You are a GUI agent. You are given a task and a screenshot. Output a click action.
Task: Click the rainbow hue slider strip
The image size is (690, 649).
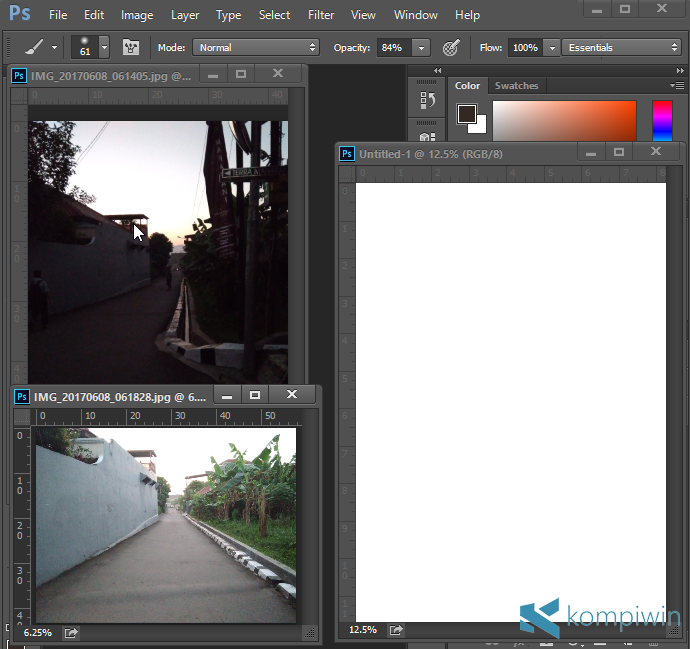tap(662, 121)
